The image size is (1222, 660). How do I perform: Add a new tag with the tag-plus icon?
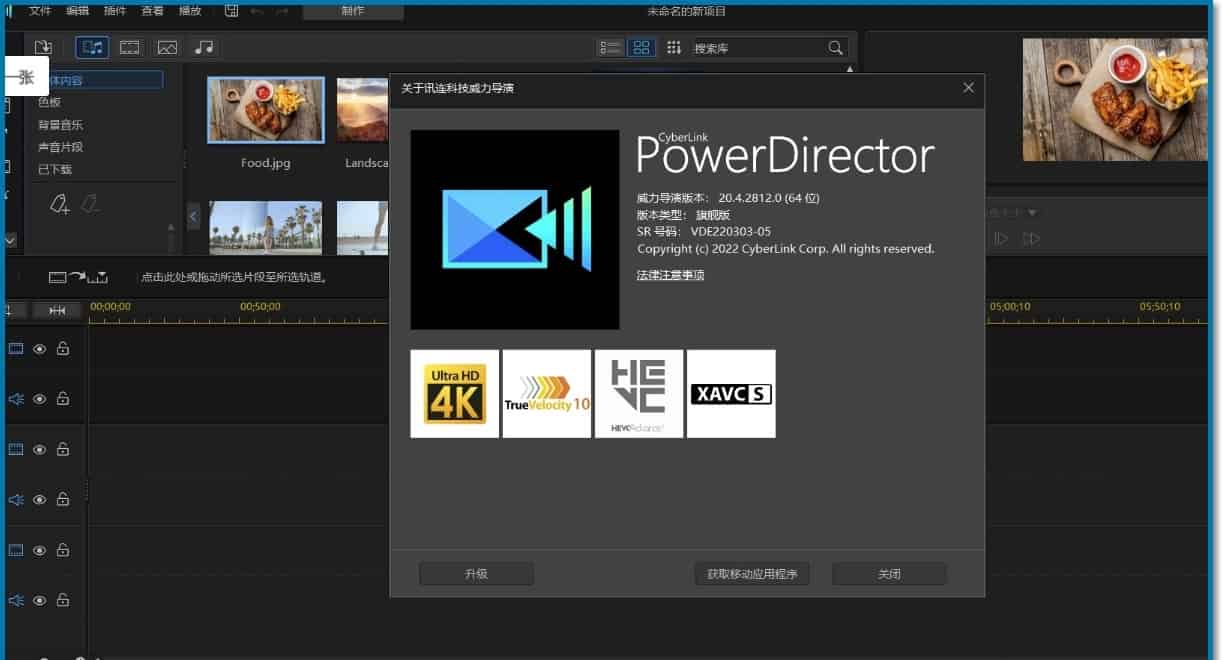(x=59, y=205)
